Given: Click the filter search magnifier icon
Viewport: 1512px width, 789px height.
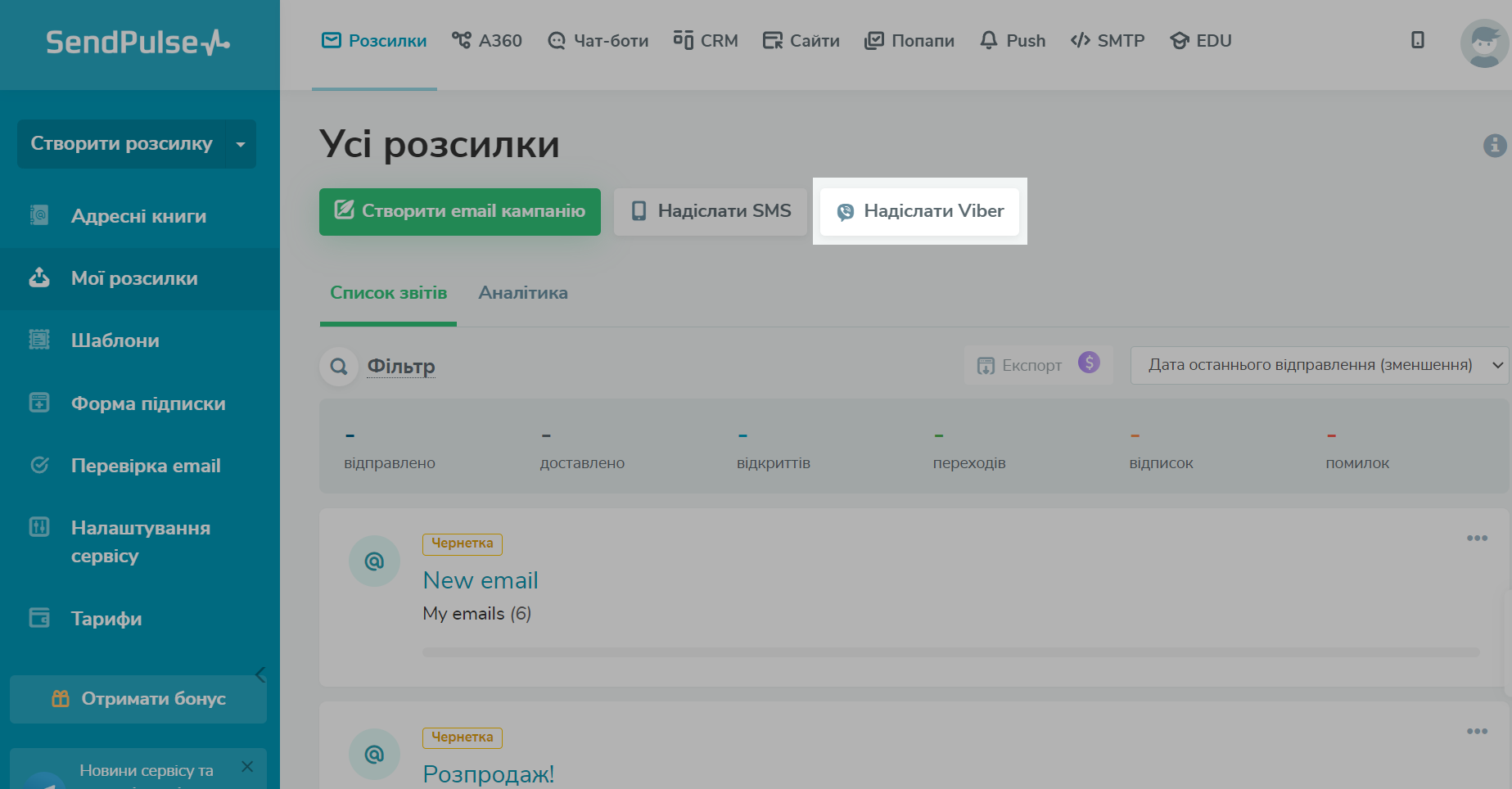Looking at the screenshot, I should [339, 367].
